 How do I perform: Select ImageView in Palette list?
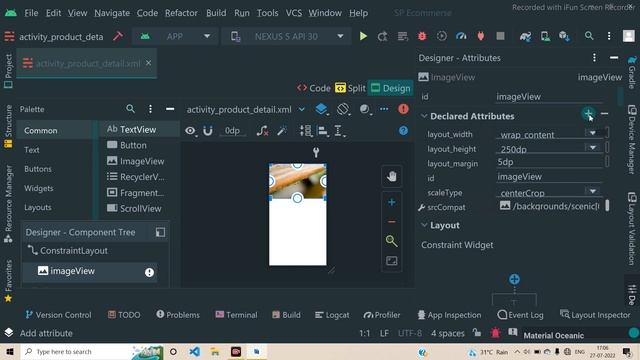(136, 161)
